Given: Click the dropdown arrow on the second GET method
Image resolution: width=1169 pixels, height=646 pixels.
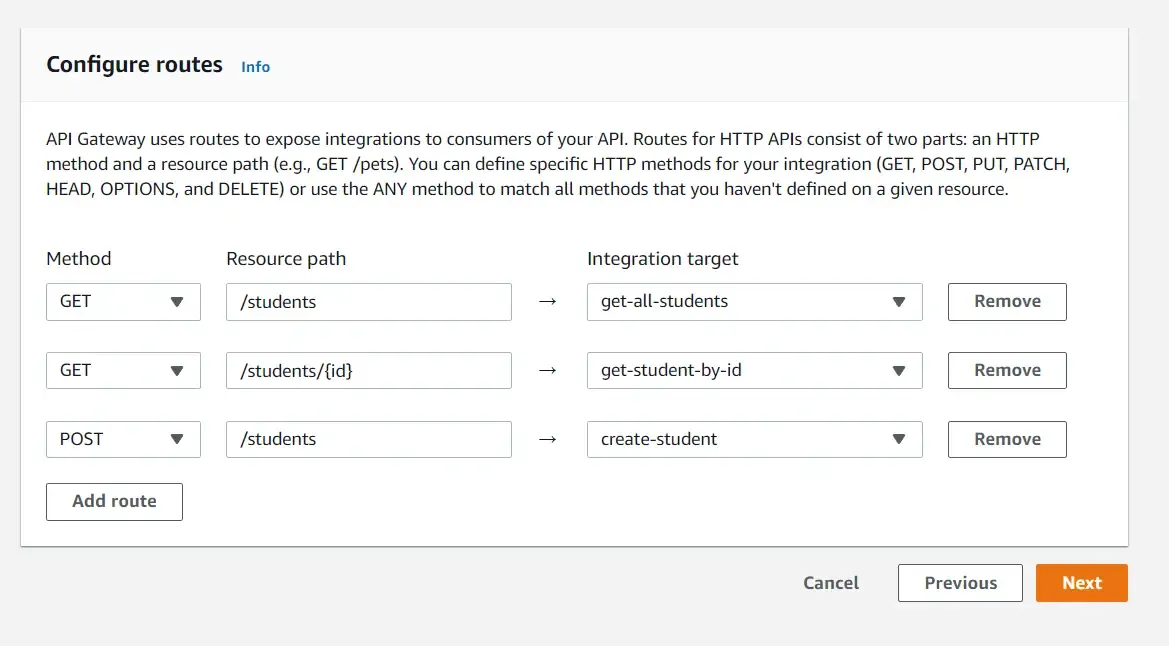Looking at the screenshot, I should pyautogui.click(x=180, y=370).
